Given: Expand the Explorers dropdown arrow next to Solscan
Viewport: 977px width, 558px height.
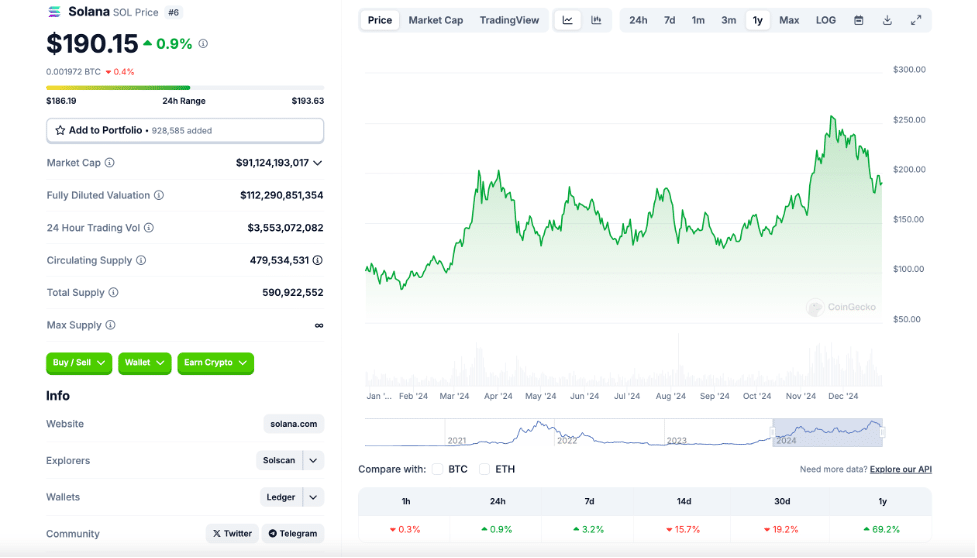Looking at the screenshot, I should (313, 461).
